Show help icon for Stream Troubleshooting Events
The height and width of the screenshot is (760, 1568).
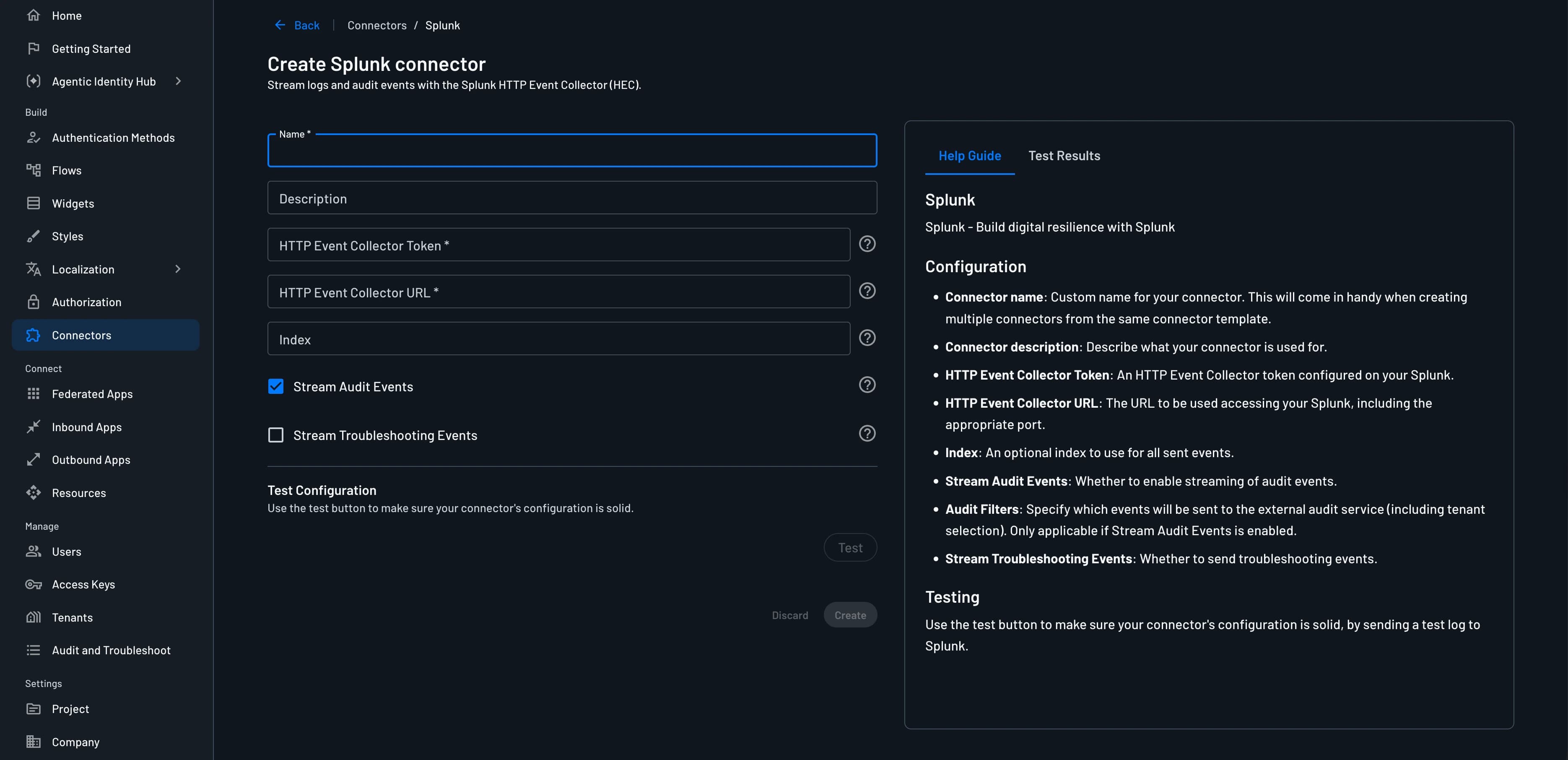point(867,434)
